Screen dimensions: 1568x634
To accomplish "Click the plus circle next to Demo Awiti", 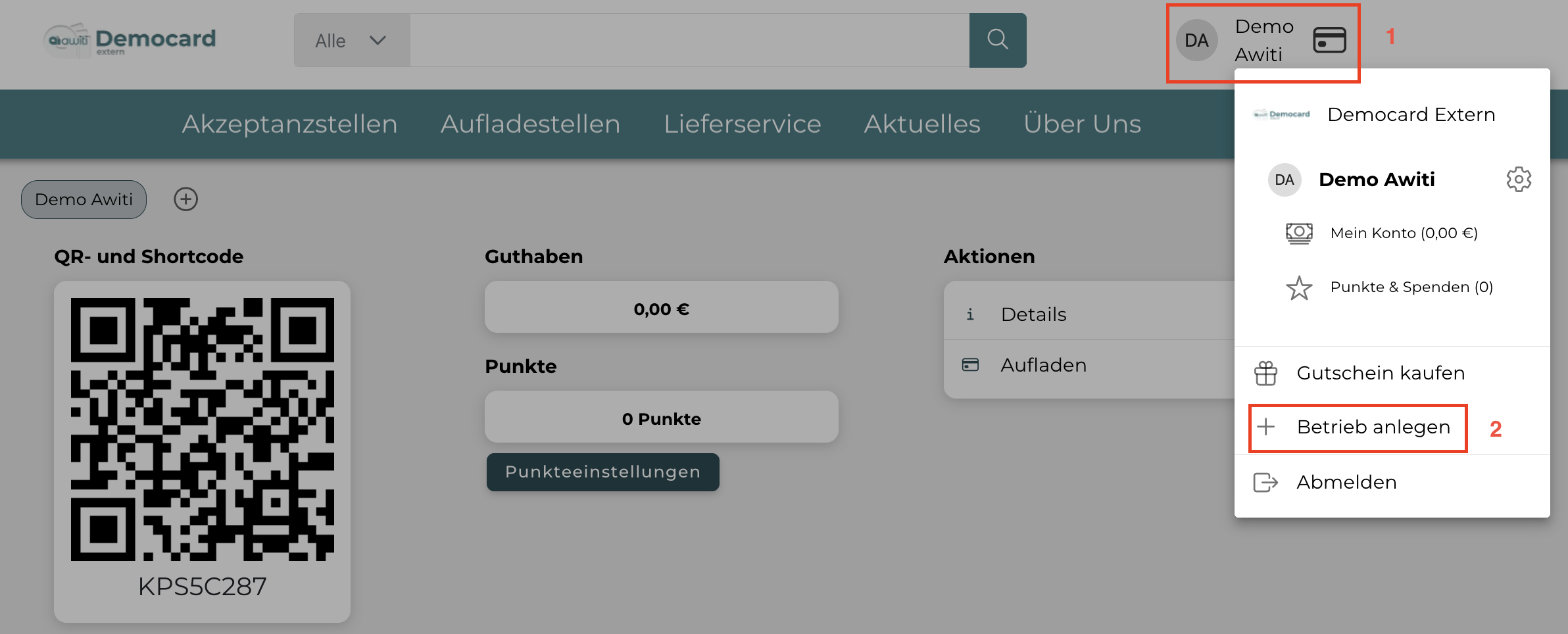I will [x=186, y=199].
